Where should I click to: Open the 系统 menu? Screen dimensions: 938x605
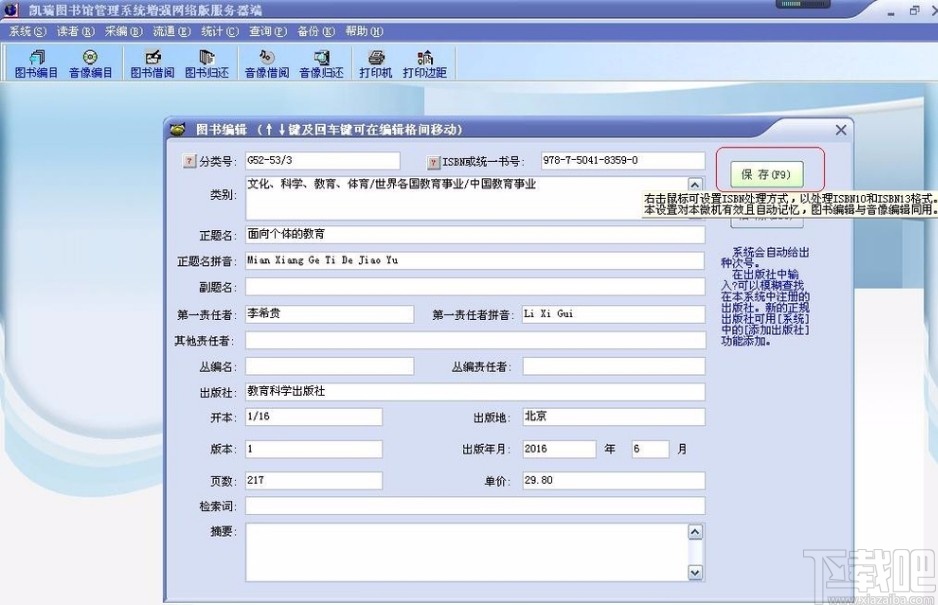point(27,31)
